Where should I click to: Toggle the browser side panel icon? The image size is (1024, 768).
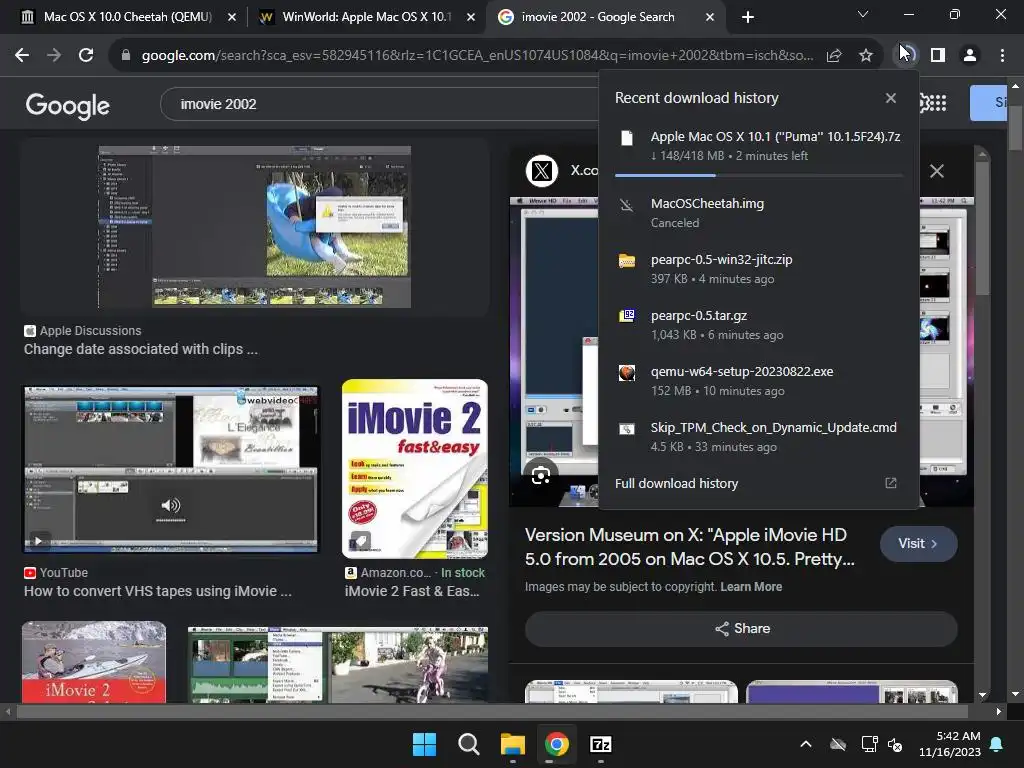click(x=938, y=56)
